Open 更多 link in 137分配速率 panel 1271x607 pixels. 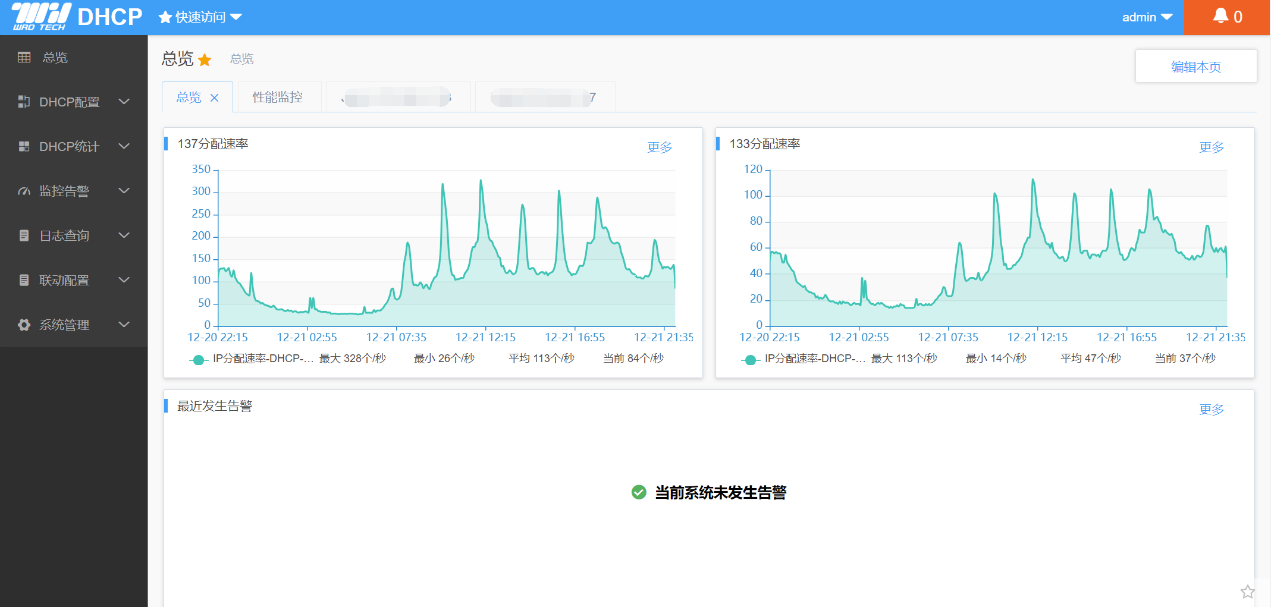[660, 147]
